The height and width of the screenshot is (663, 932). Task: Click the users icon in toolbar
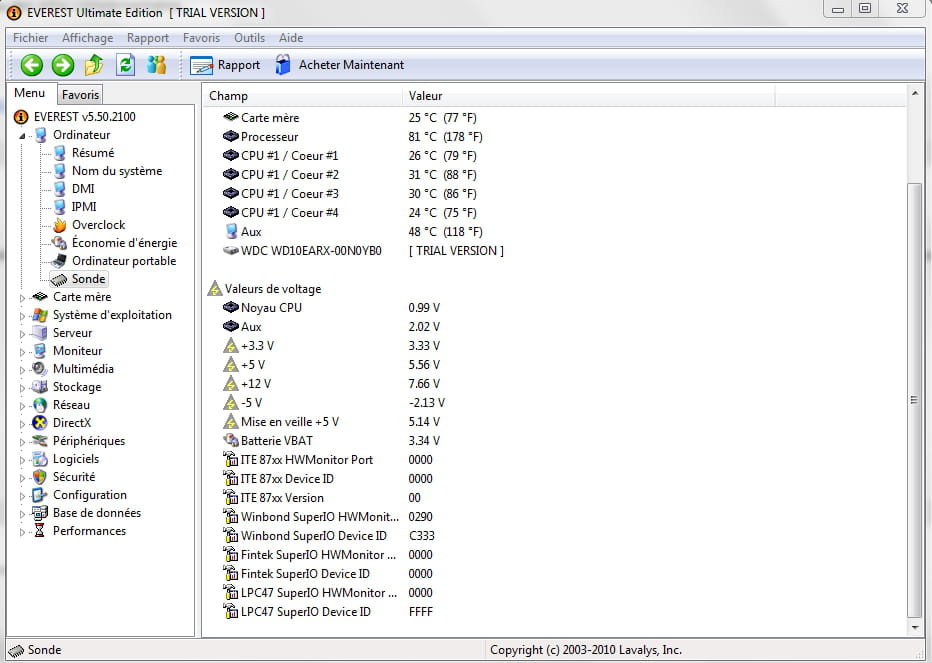157,65
